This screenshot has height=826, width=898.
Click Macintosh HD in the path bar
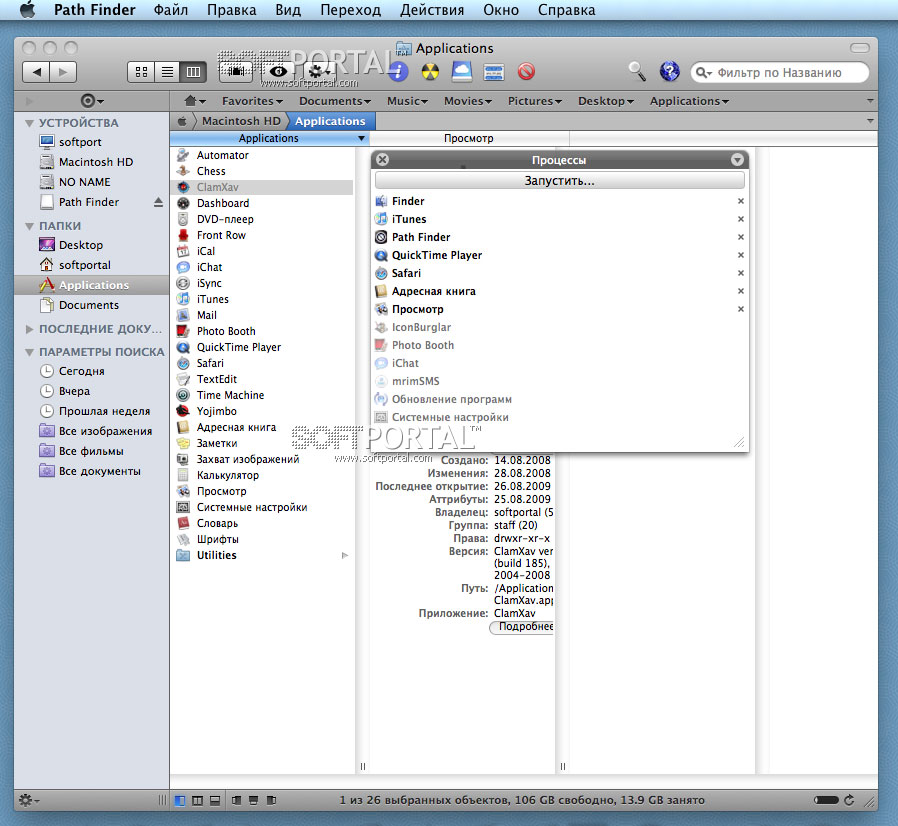(x=241, y=121)
